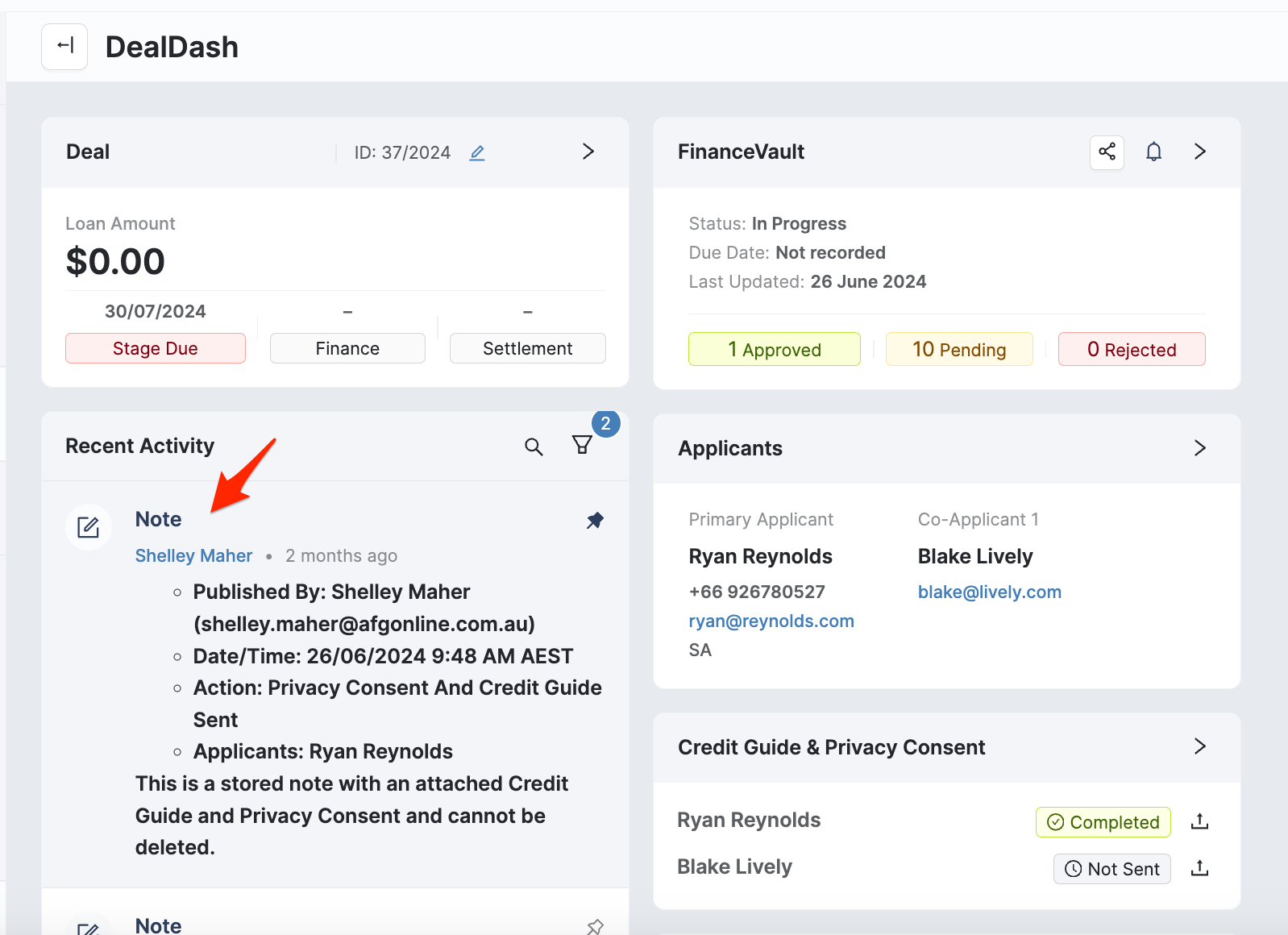Open the Recent Activity filter
The height and width of the screenshot is (935, 1288).
coord(582,445)
